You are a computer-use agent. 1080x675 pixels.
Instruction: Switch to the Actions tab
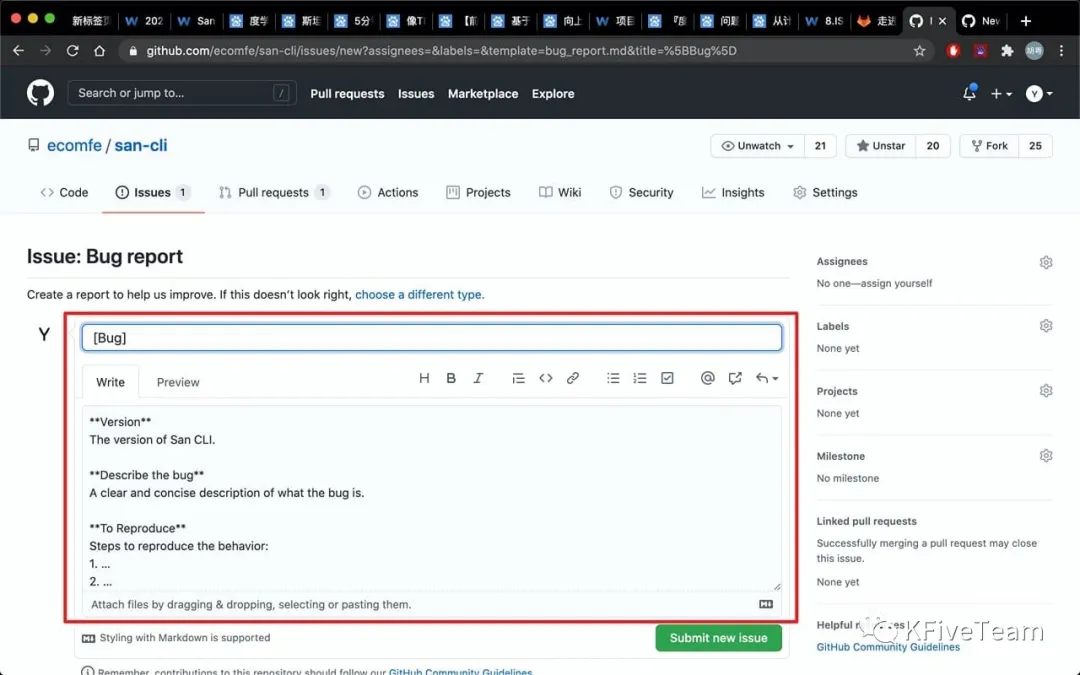388,193
